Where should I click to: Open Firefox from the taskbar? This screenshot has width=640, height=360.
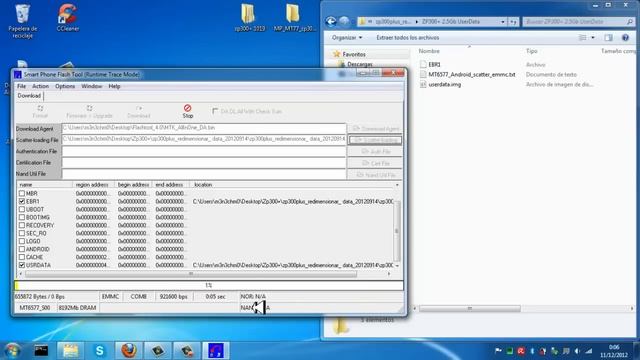pyautogui.click(x=129, y=351)
